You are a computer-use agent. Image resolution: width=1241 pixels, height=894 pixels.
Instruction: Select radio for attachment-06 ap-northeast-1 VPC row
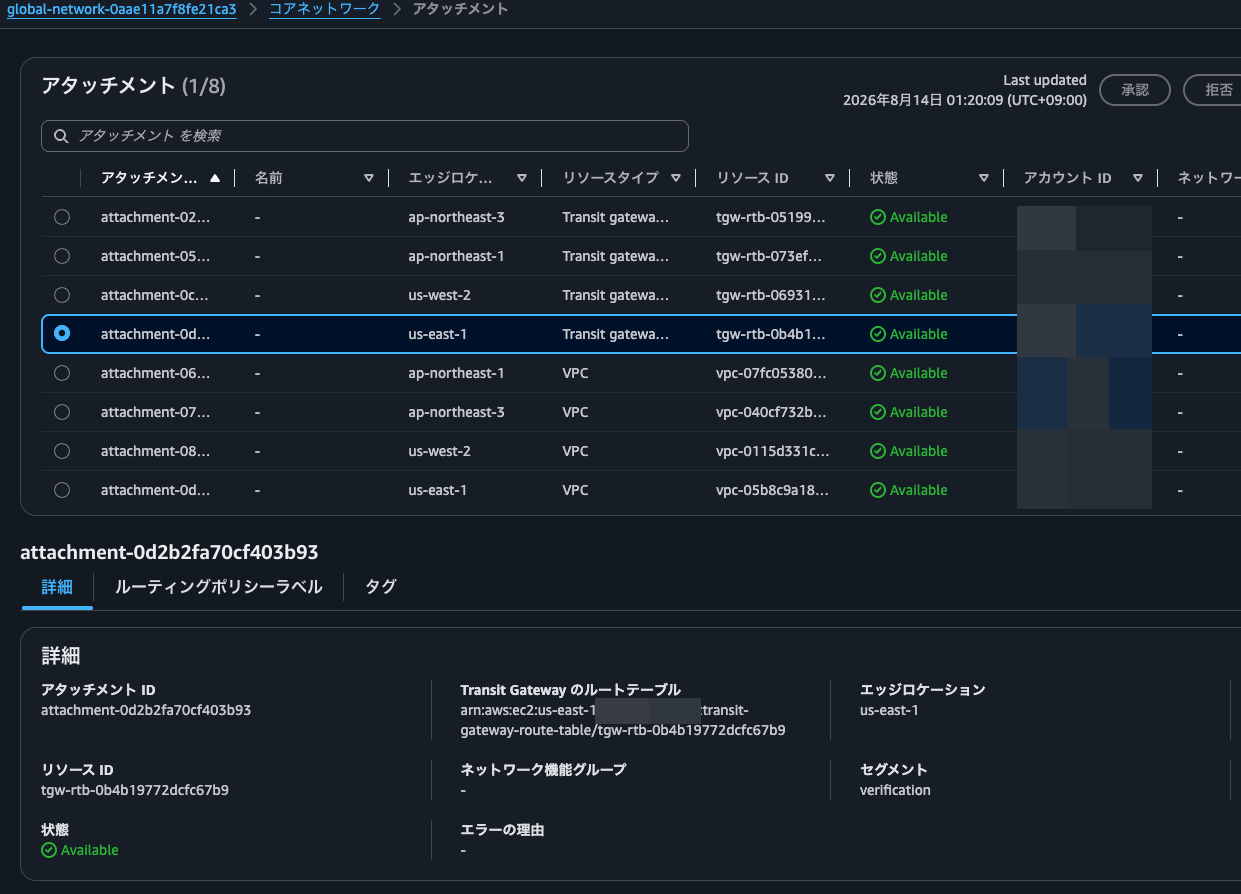[x=62, y=373]
